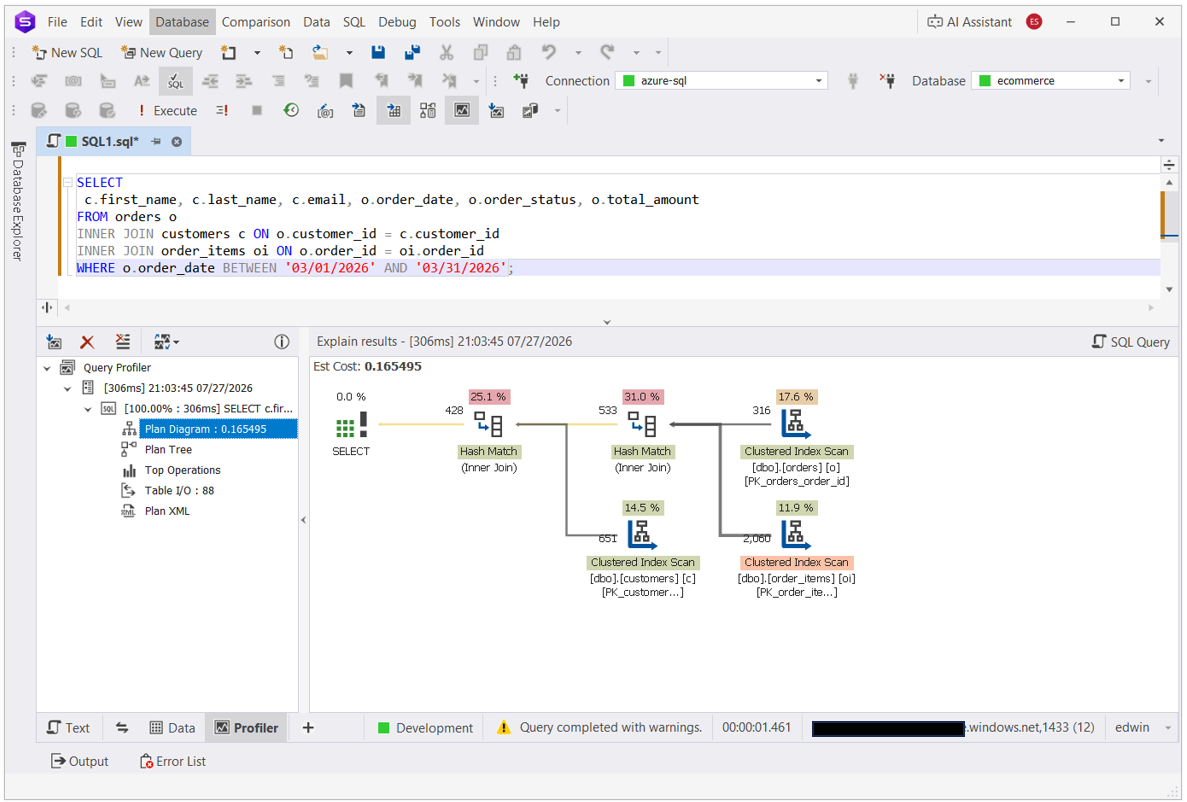Click the Undo arrow icon
This screenshot has height=802, width=1187.
(x=549, y=52)
